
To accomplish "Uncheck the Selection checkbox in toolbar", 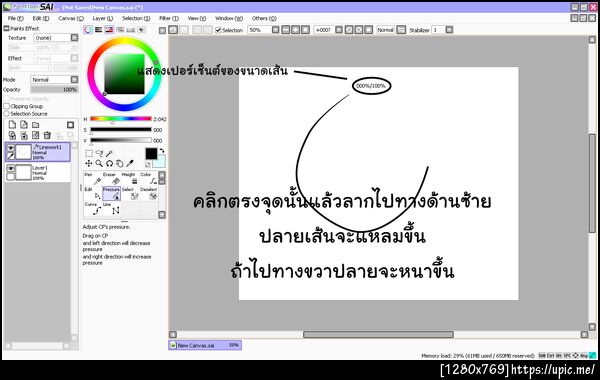I will (218, 30).
